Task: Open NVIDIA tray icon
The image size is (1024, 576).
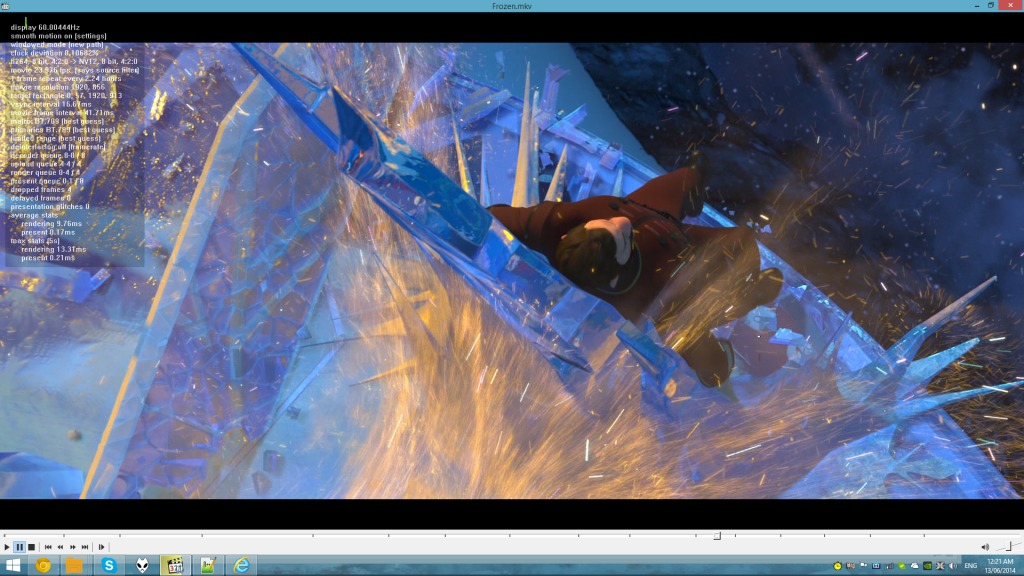Action: point(927,566)
